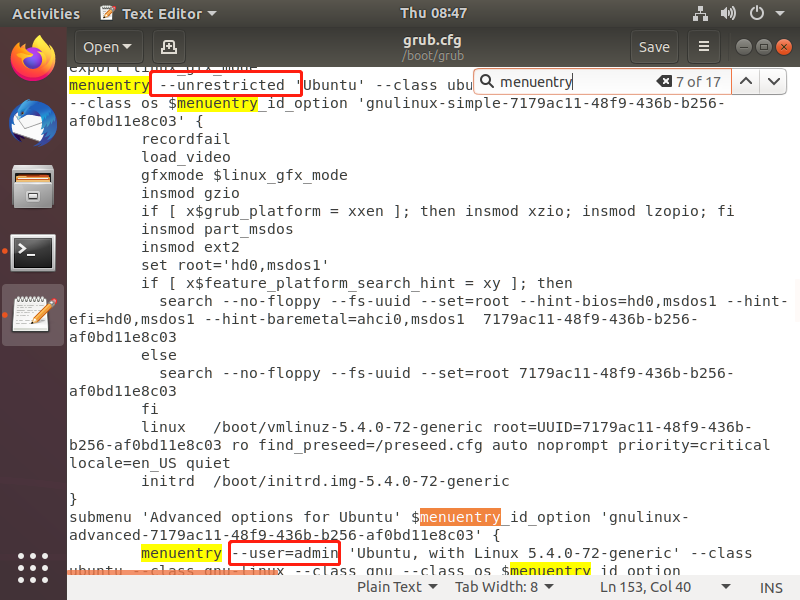This screenshot has height=600, width=800.
Task: Open the Open file dropdown
Action: [x=109, y=47]
